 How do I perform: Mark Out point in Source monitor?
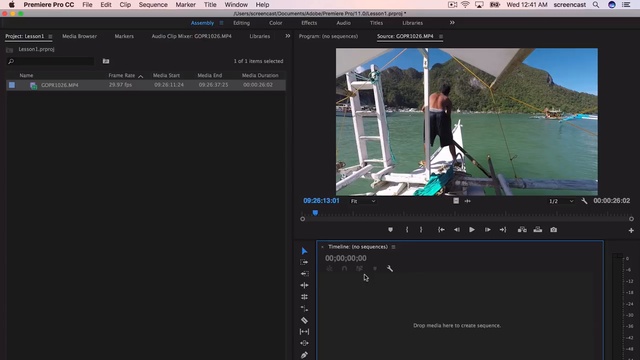point(421,230)
